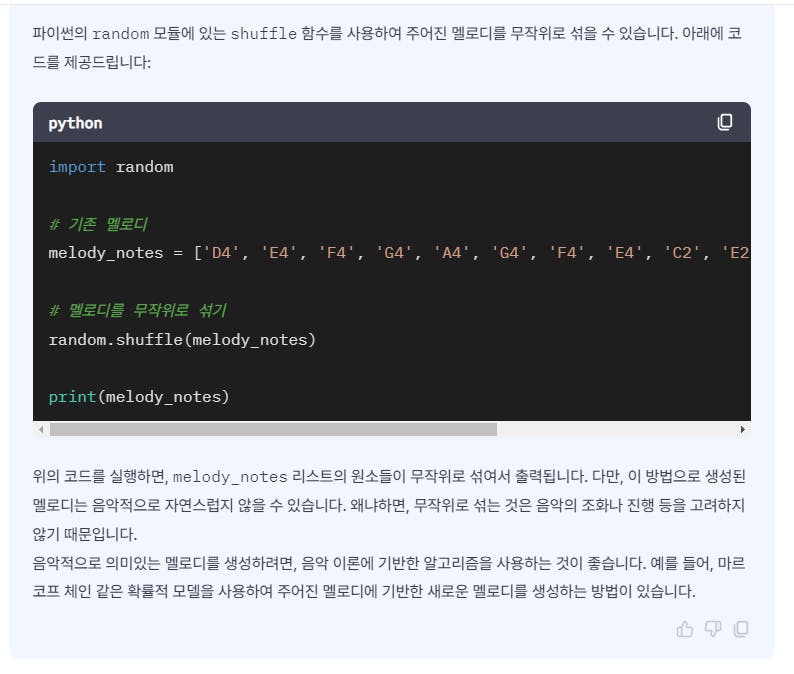Click the 'python' language label
Screen dimensions: 794x674
click(x=75, y=123)
